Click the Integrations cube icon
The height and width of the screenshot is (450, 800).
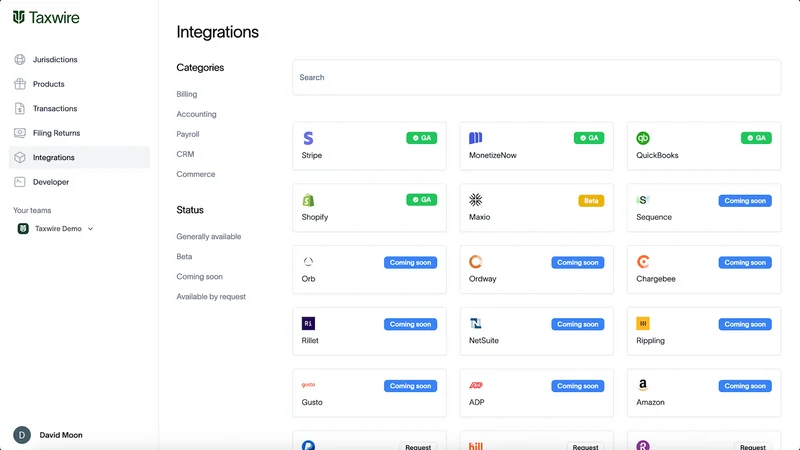[x=20, y=158]
